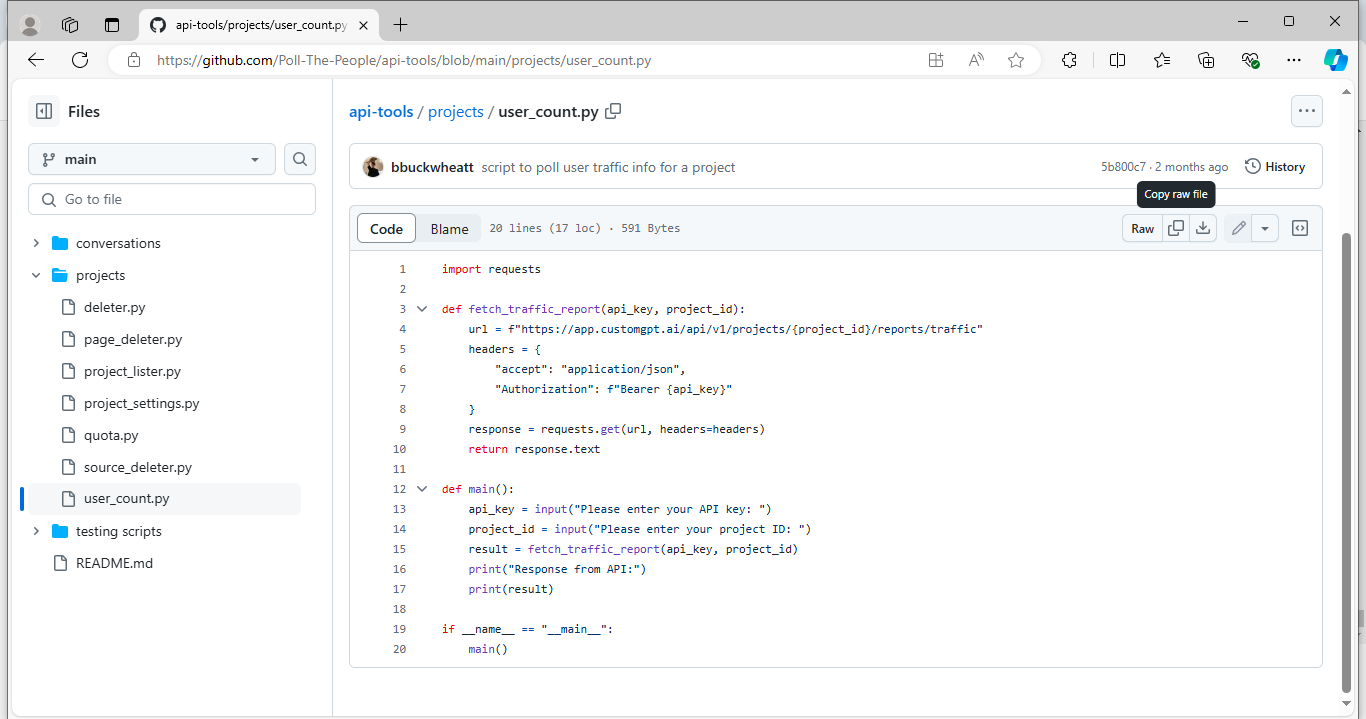
Task: Open the more options ellipsis menu
Action: tap(1306, 111)
